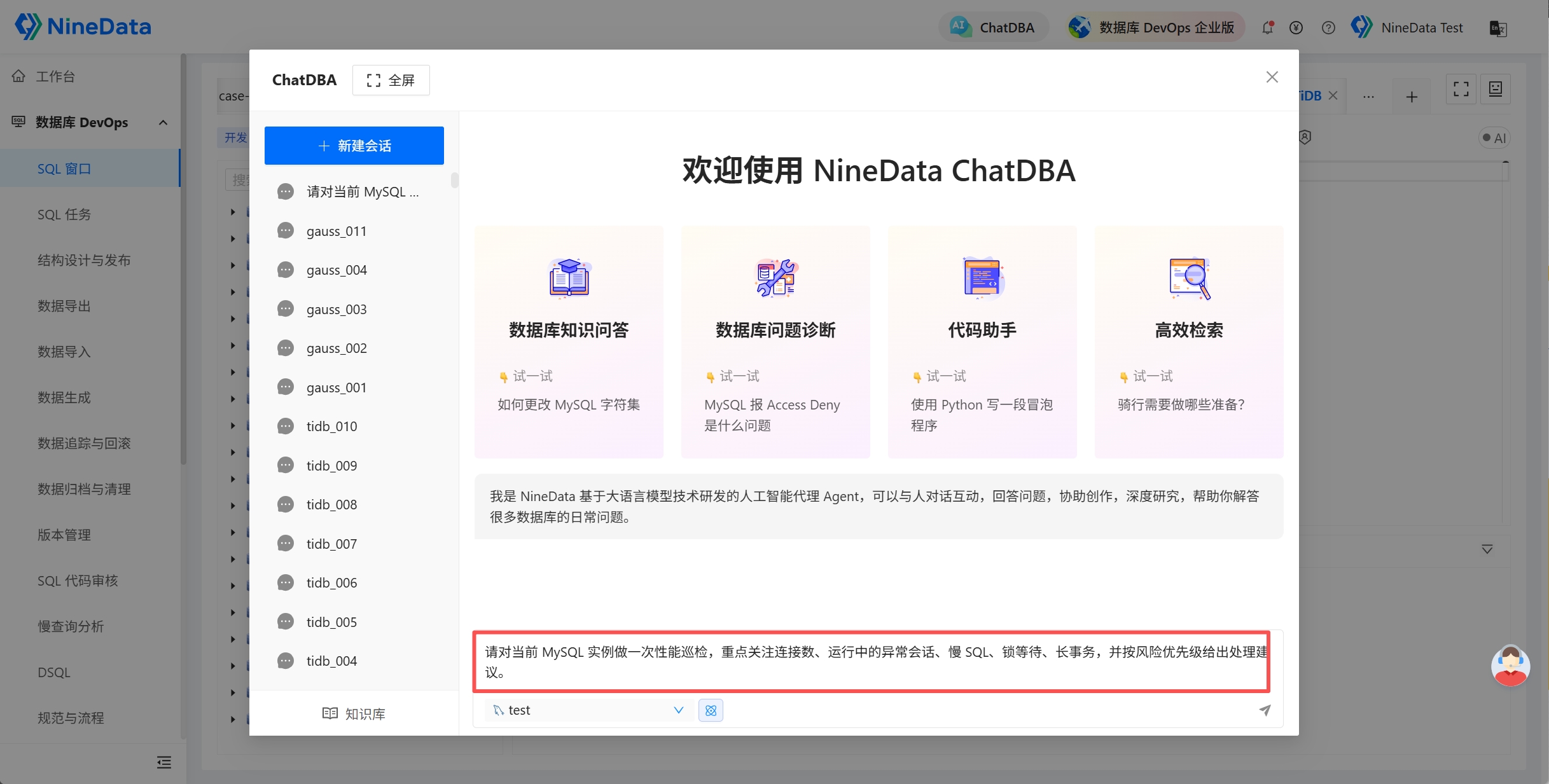The width and height of the screenshot is (1549, 784).
Task: Click the 数据库问题诊断 wrench icon
Action: coord(775,278)
